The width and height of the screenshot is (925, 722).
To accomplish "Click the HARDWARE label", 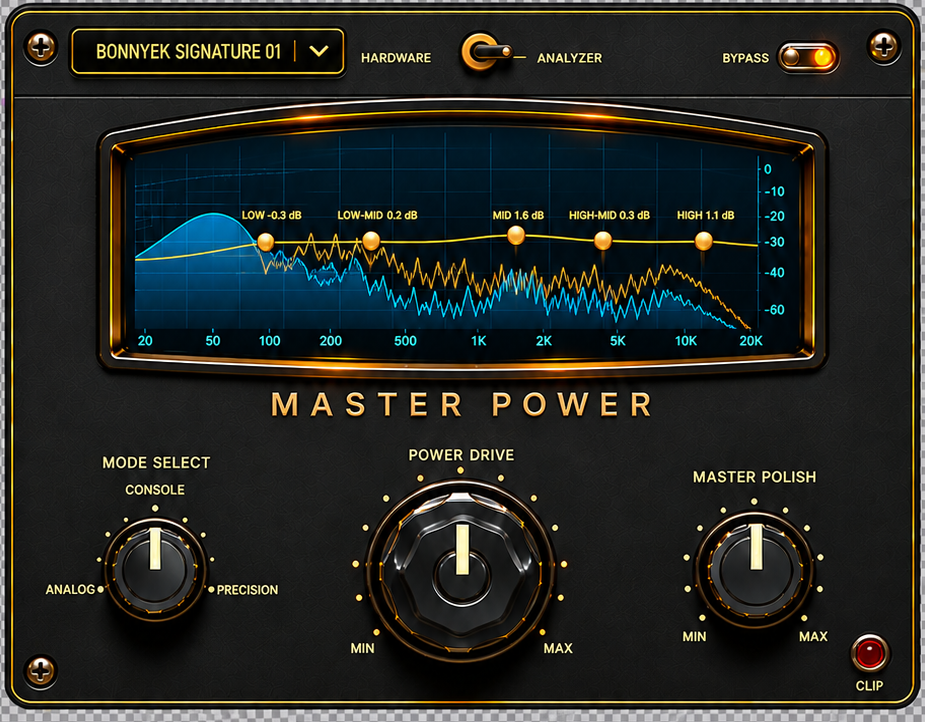I will click(396, 58).
